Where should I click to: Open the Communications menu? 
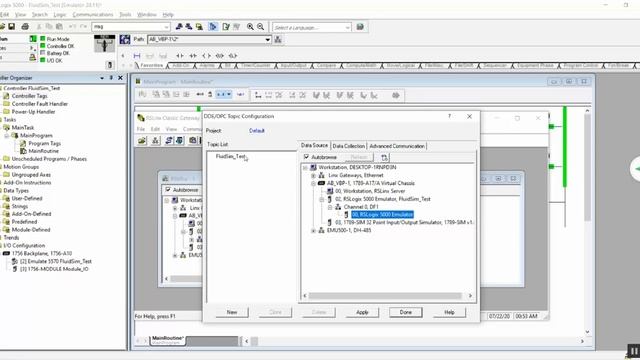tap(93, 15)
